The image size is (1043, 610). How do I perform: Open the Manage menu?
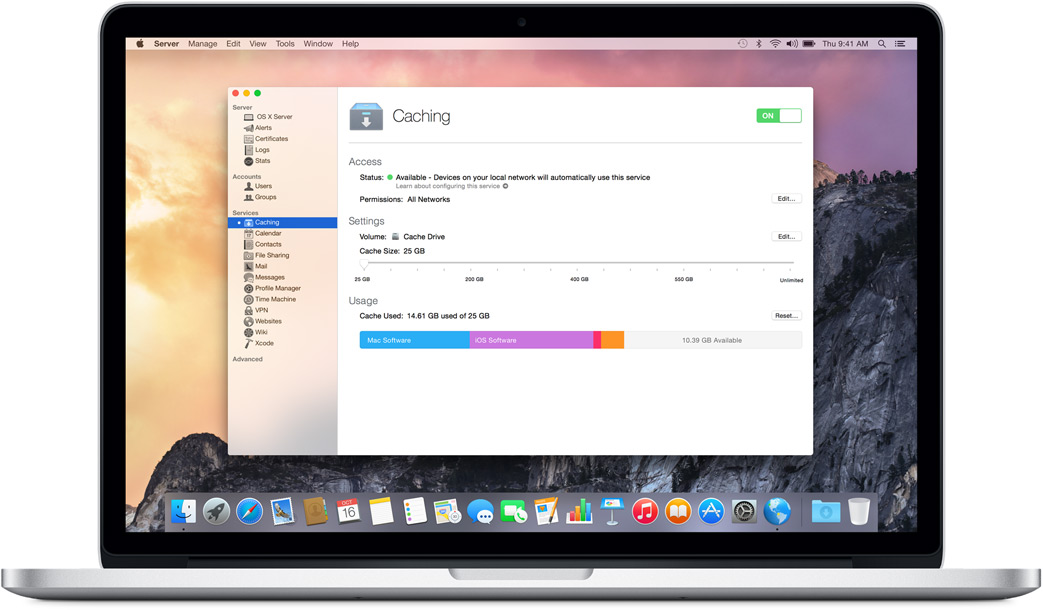[202, 44]
